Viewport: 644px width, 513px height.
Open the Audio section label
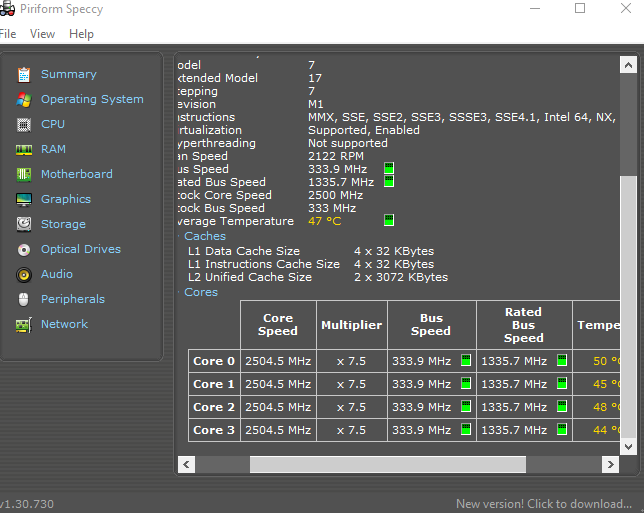[57, 274]
